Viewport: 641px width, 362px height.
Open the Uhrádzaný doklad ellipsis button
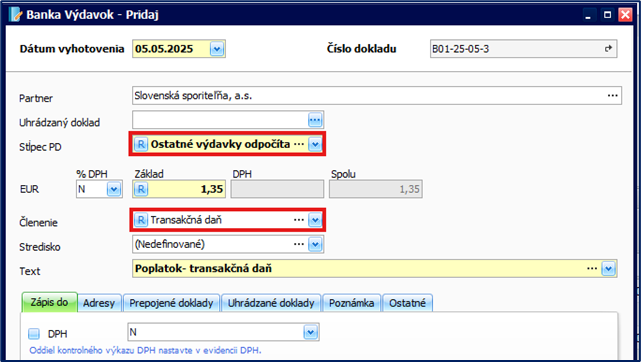315,120
